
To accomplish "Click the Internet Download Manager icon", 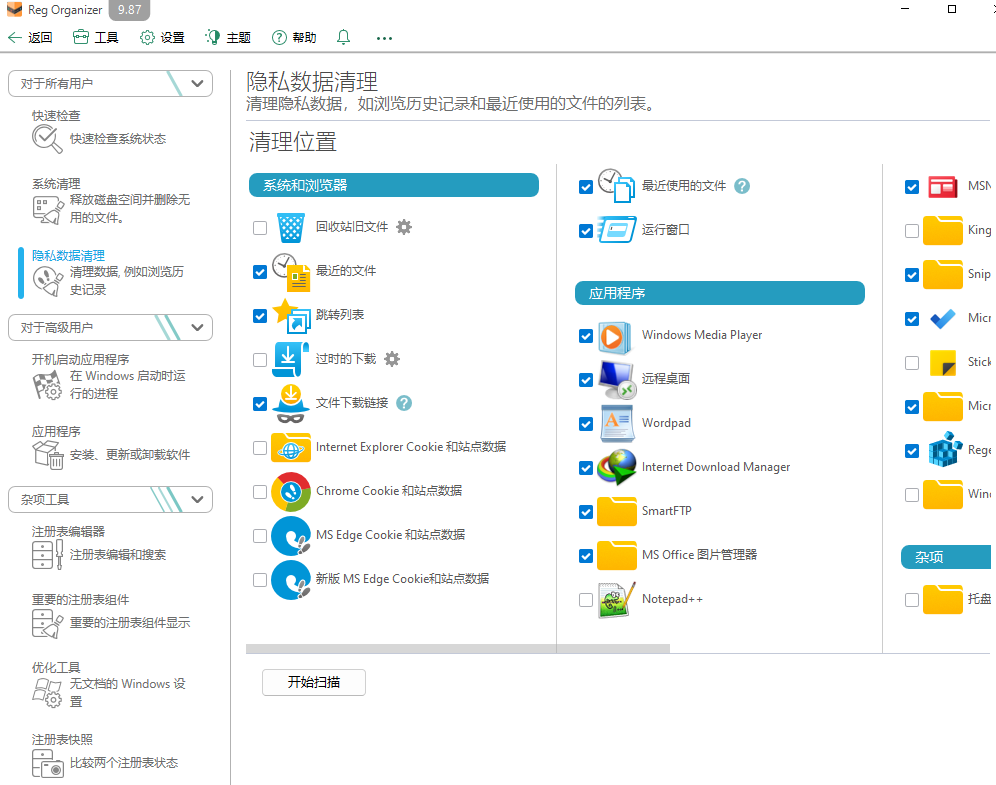I will pyautogui.click(x=616, y=467).
